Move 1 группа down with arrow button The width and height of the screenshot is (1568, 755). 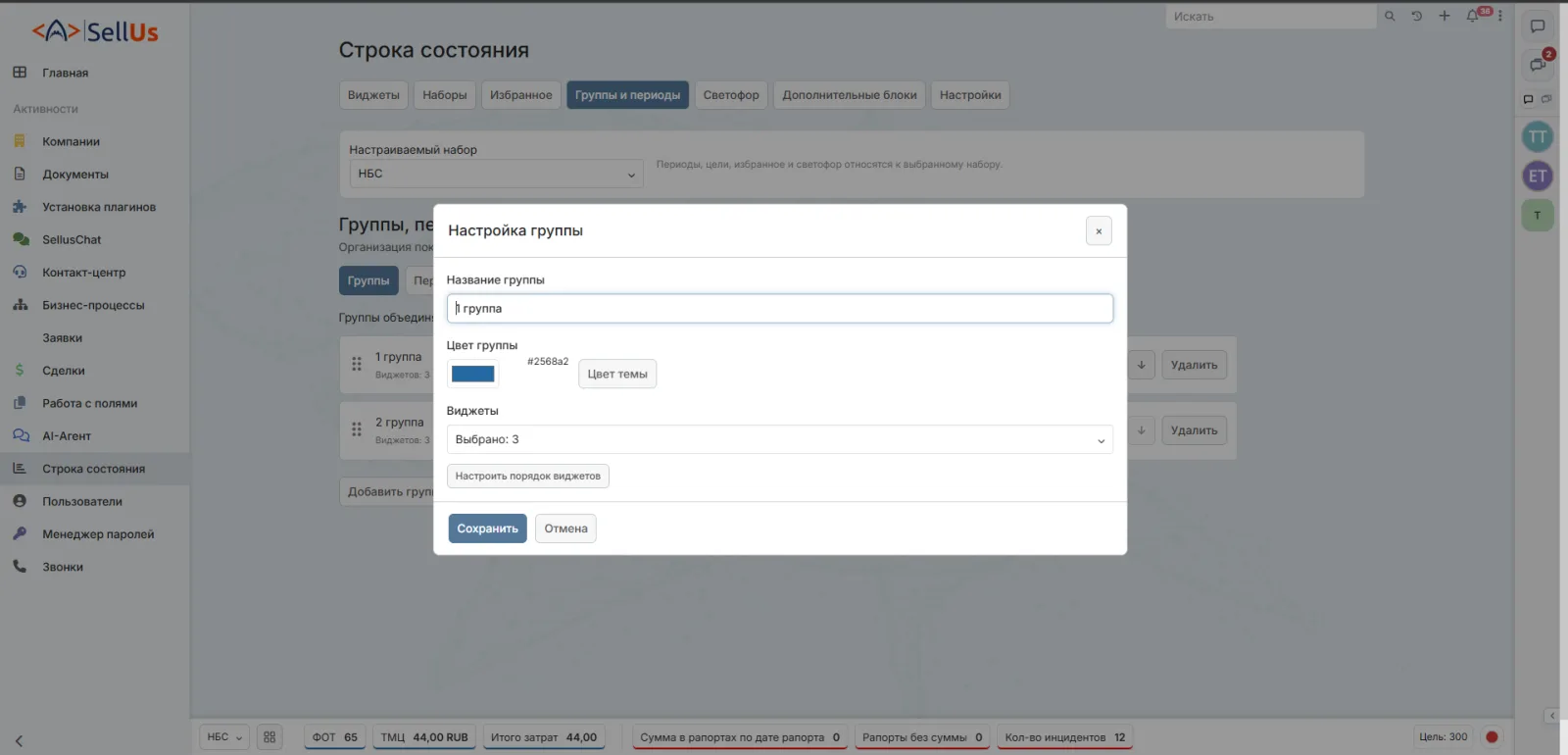1141,365
